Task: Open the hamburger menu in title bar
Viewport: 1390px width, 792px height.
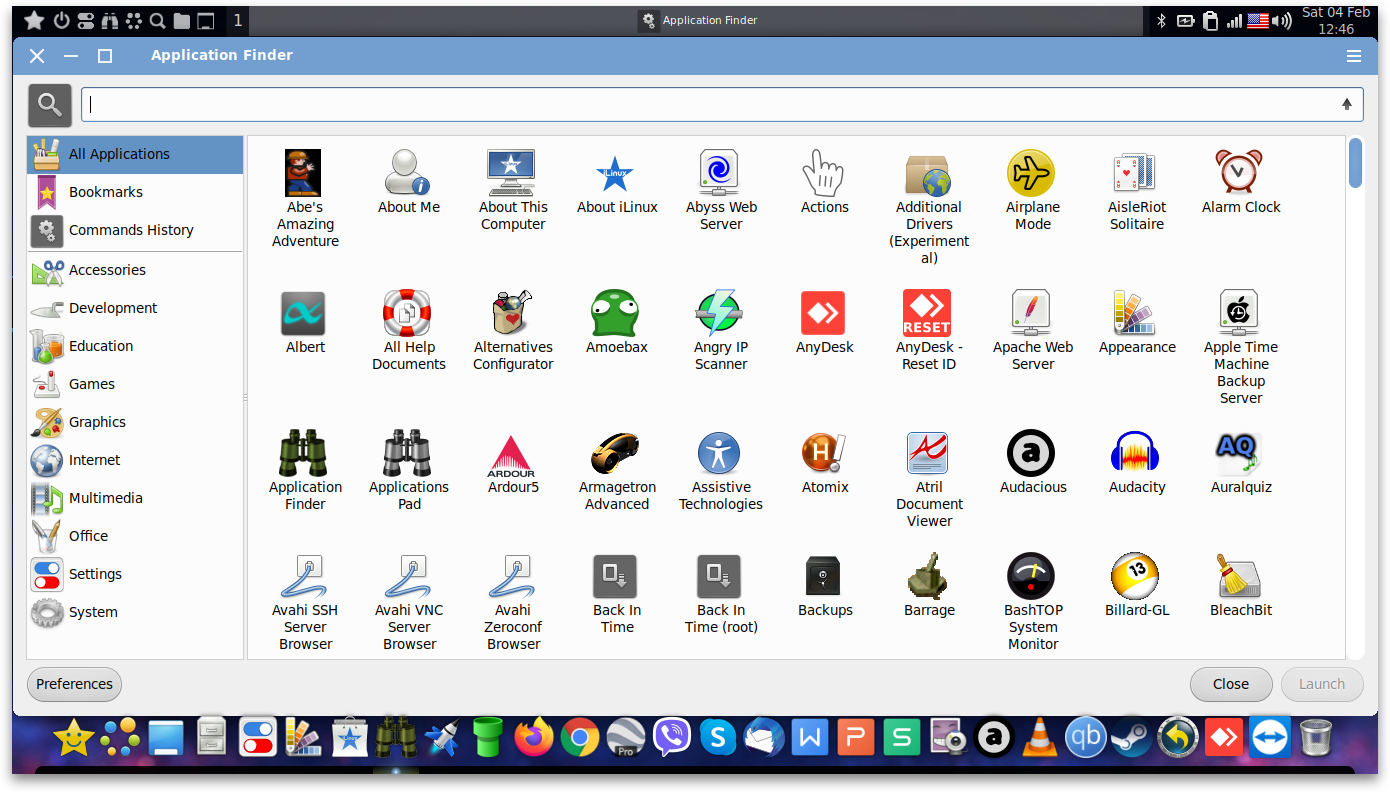Action: click(1354, 56)
